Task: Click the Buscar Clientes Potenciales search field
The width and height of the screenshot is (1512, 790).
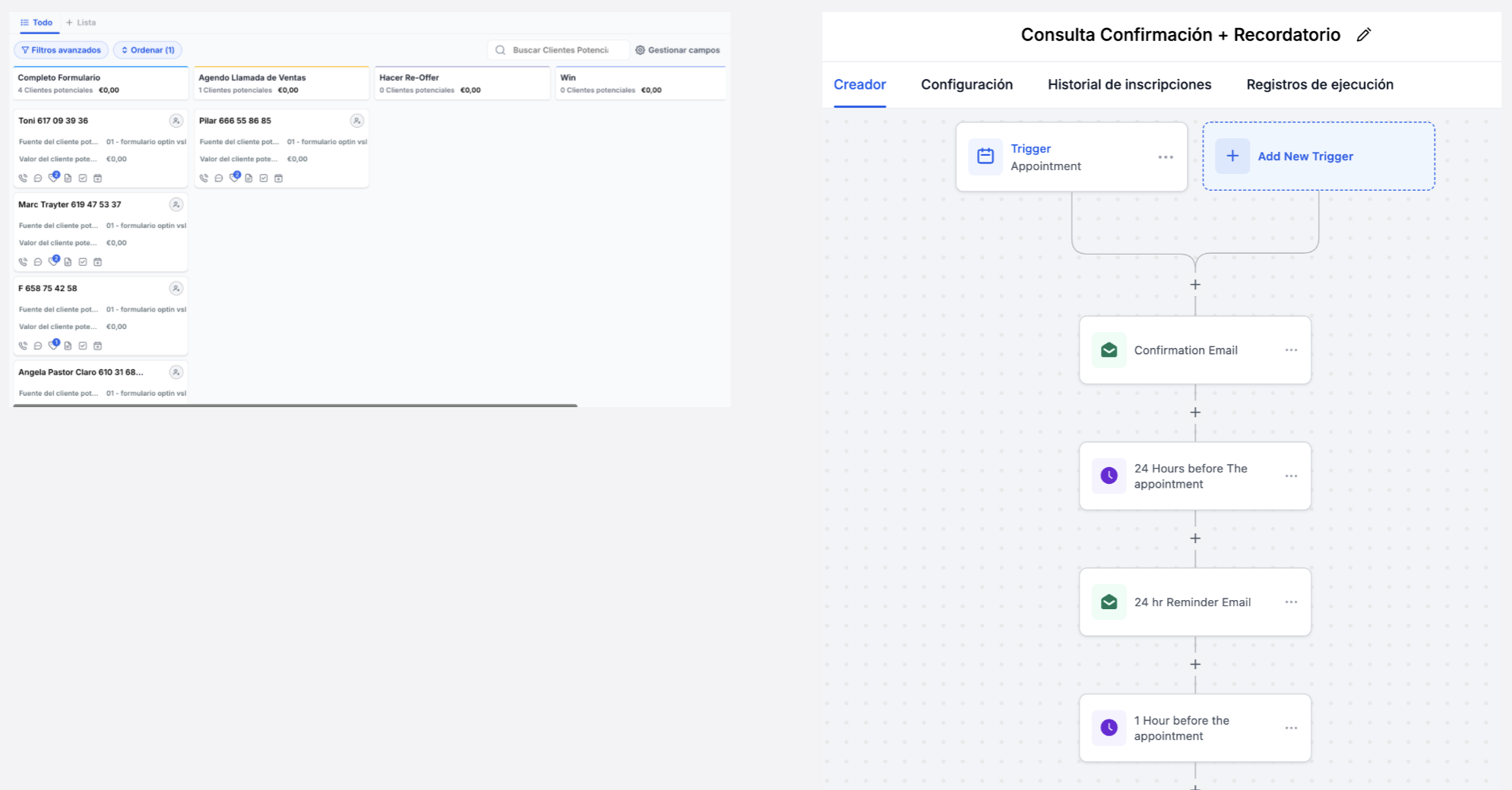Action: [560, 50]
